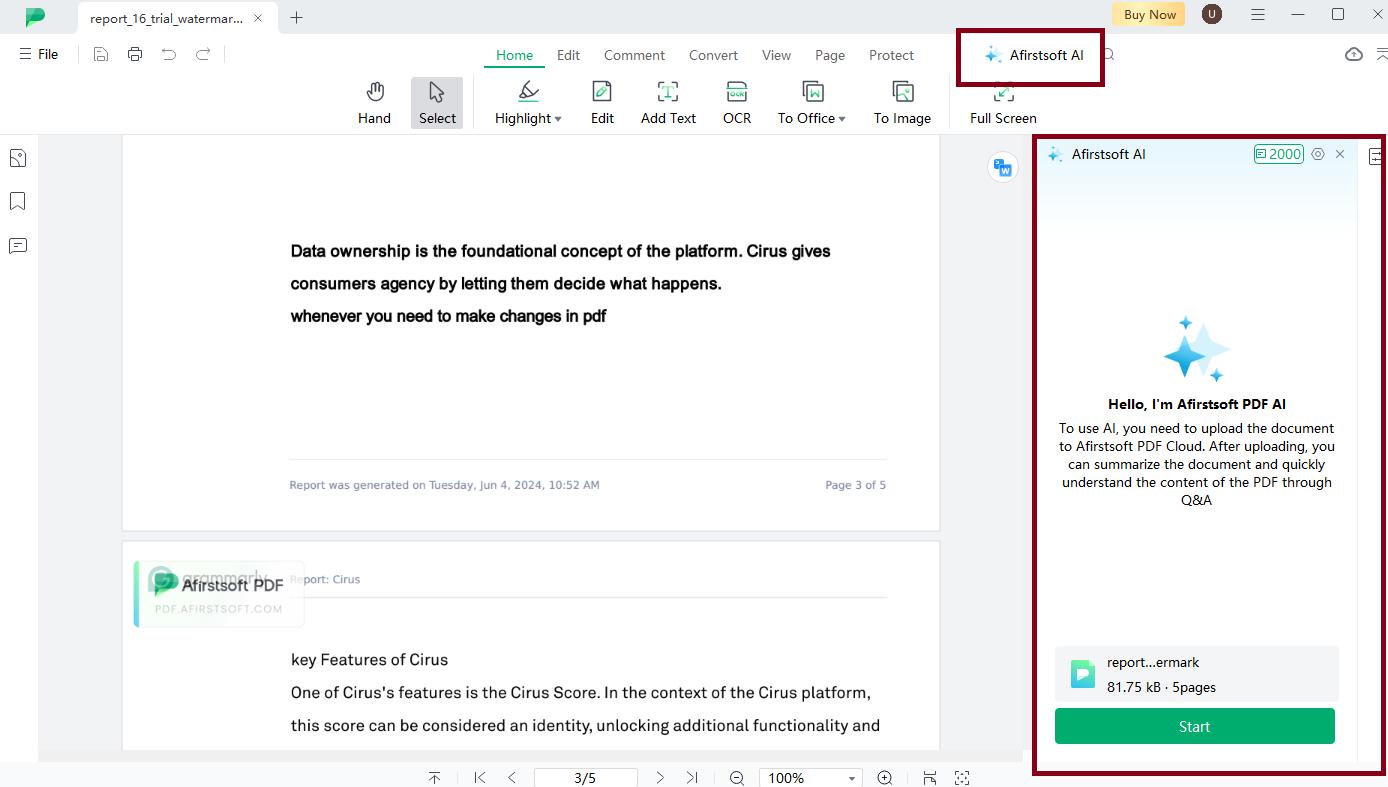
Task: Run OCR on the document
Action: (x=737, y=103)
